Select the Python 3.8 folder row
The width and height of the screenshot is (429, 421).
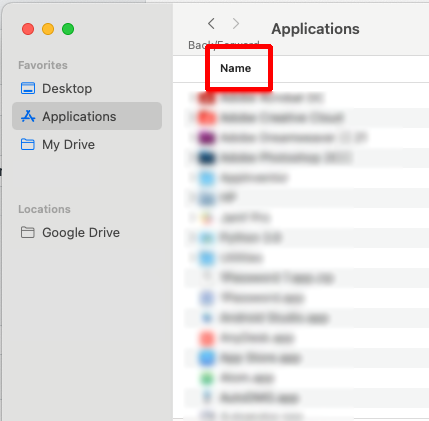pos(306,238)
